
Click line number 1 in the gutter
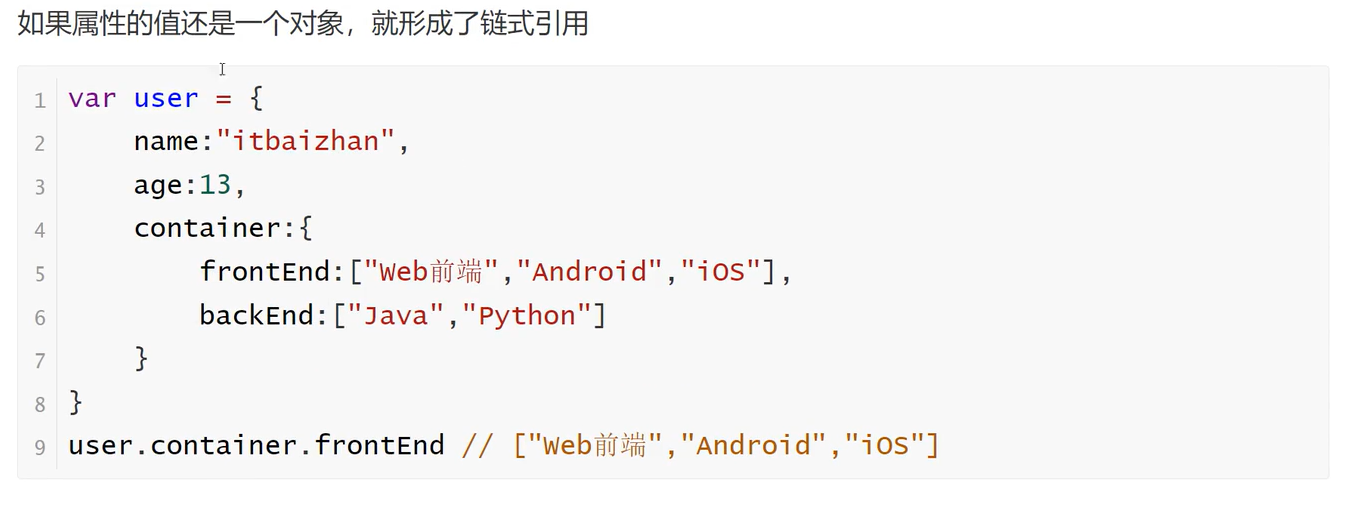pyautogui.click(x=40, y=101)
